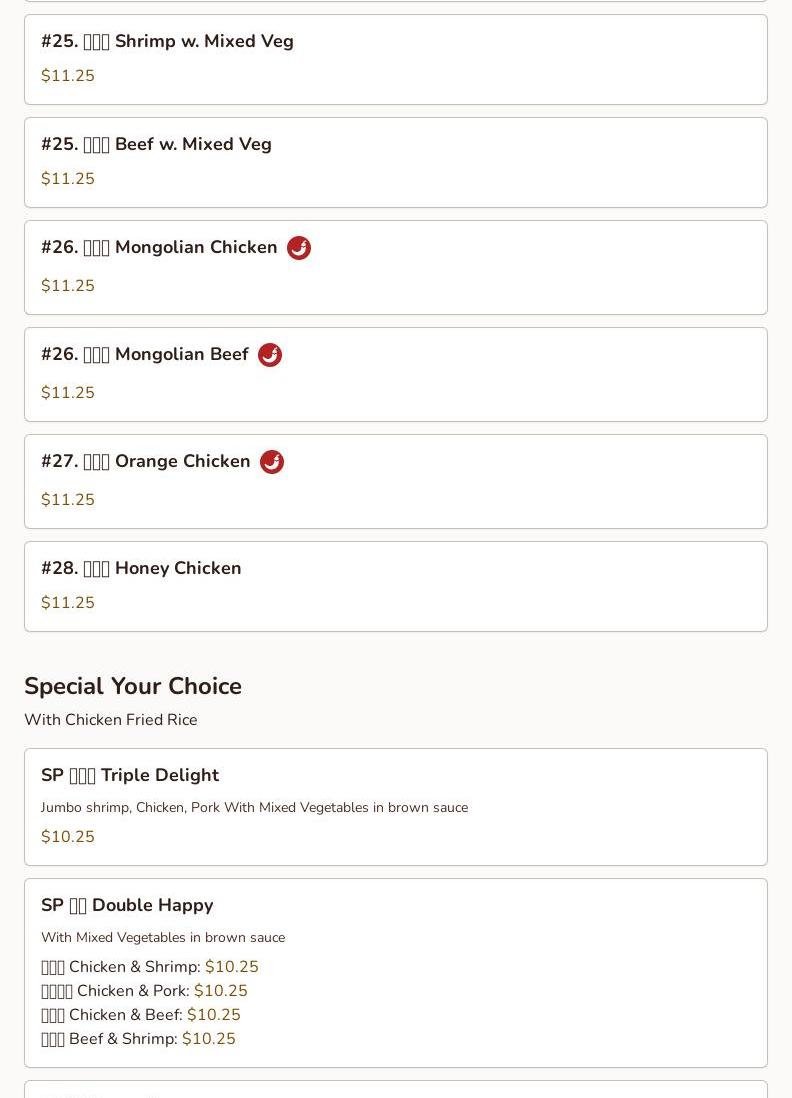This screenshot has height=1098, width=792.
Task: Open the SP Double Happy title
Action: [127, 905]
